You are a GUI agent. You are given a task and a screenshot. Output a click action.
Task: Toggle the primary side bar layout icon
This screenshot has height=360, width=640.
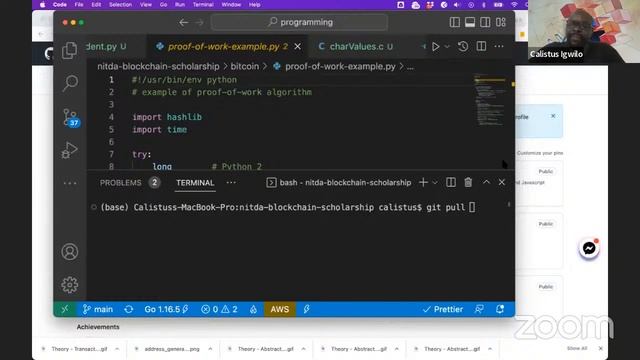coord(455,22)
